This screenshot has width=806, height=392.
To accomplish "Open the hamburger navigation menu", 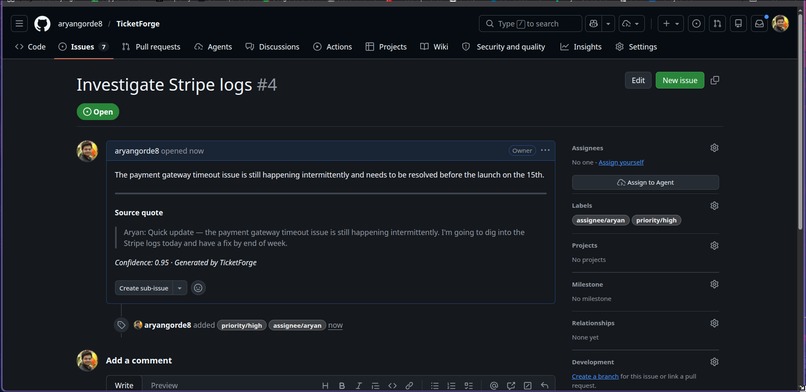I will point(19,24).
